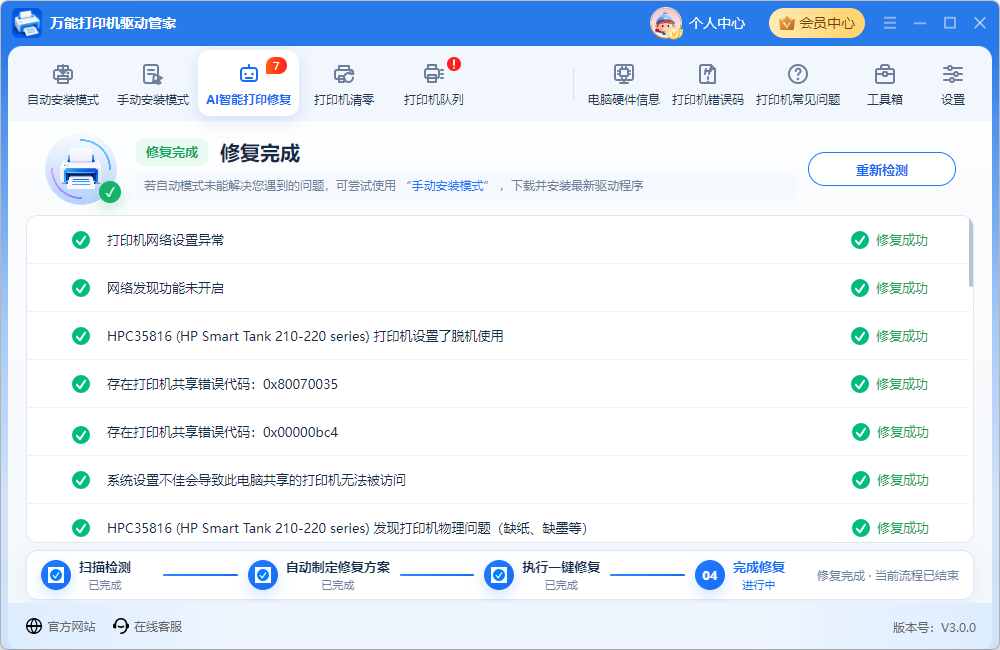Click the error code 0x80070035 row
The width and height of the screenshot is (1000, 650).
pyautogui.click(x=497, y=384)
